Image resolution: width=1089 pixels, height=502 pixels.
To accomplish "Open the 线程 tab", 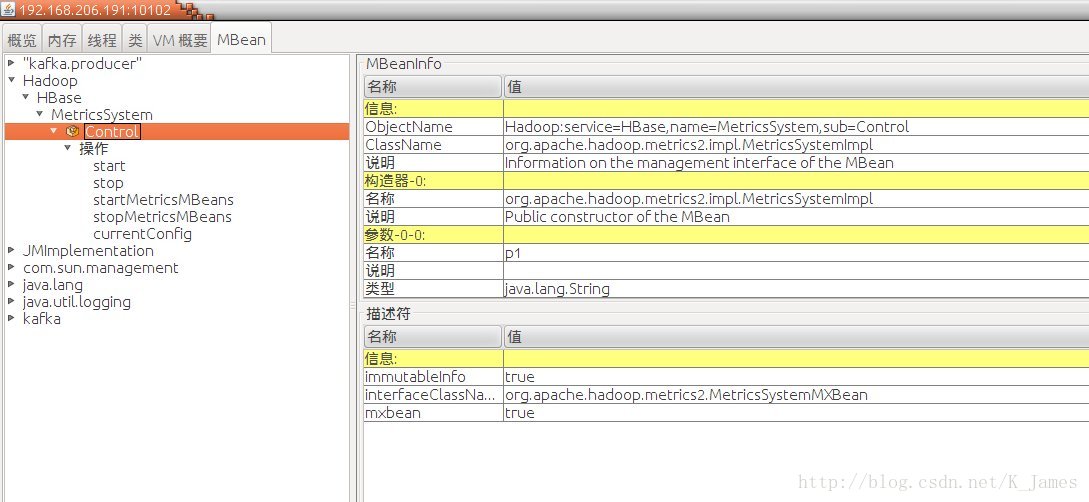I will click(x=102, y=40).
